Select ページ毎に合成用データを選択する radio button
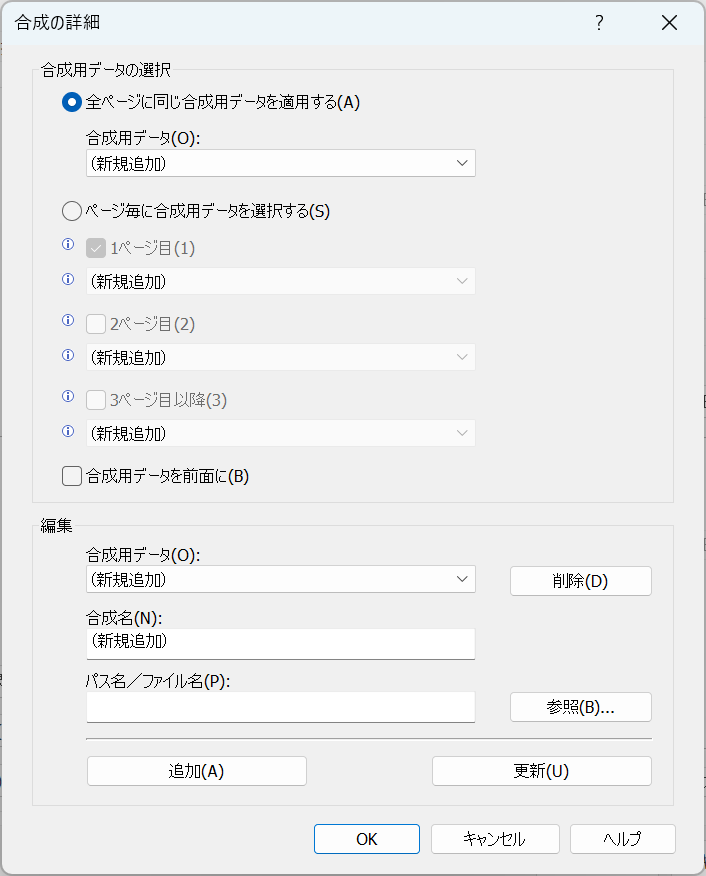 pyautogui.click(x=72, y=211)
